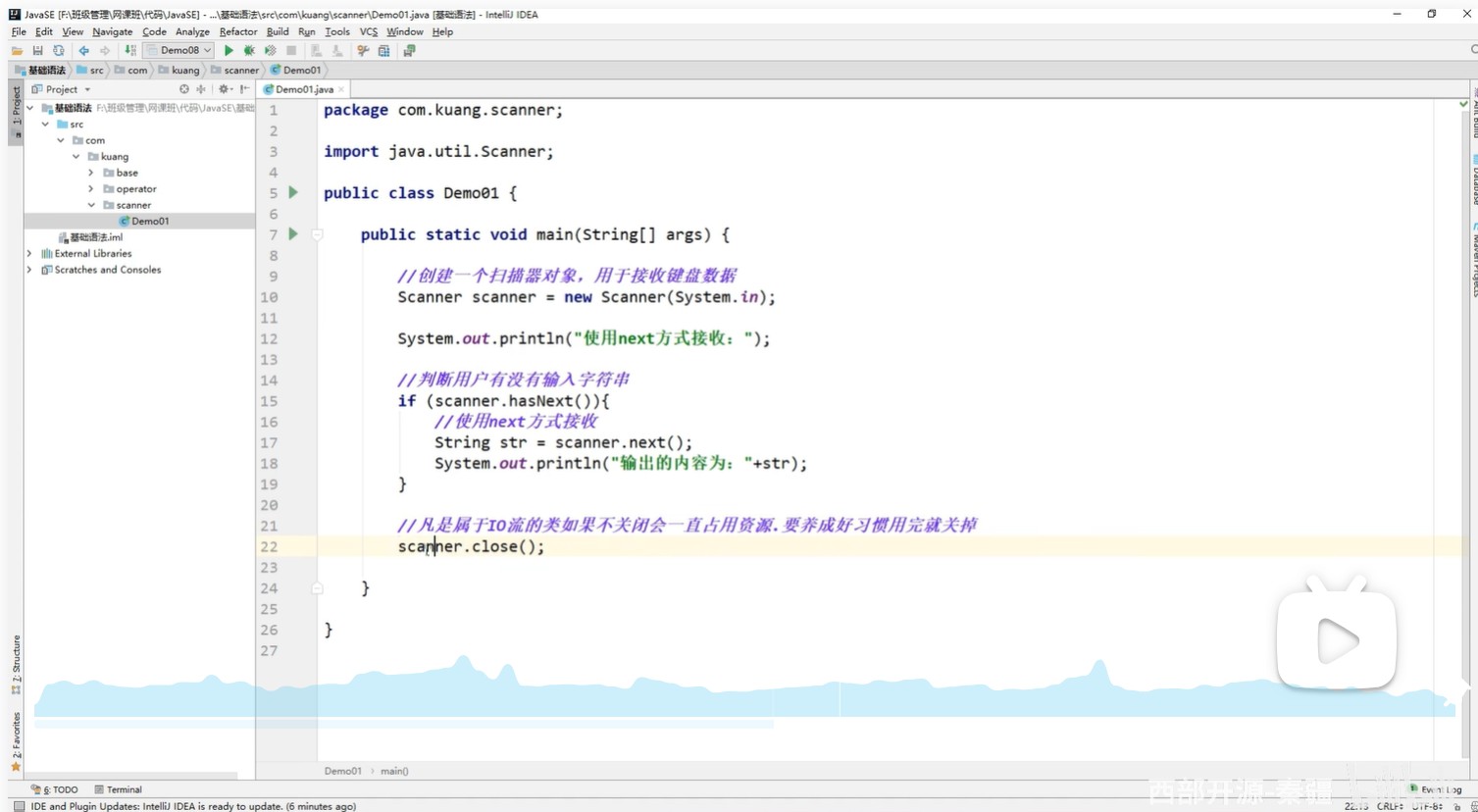Toggle the Structure side tool tab
This screenshot has height=812, width=1478.
[x=16, y=664]
